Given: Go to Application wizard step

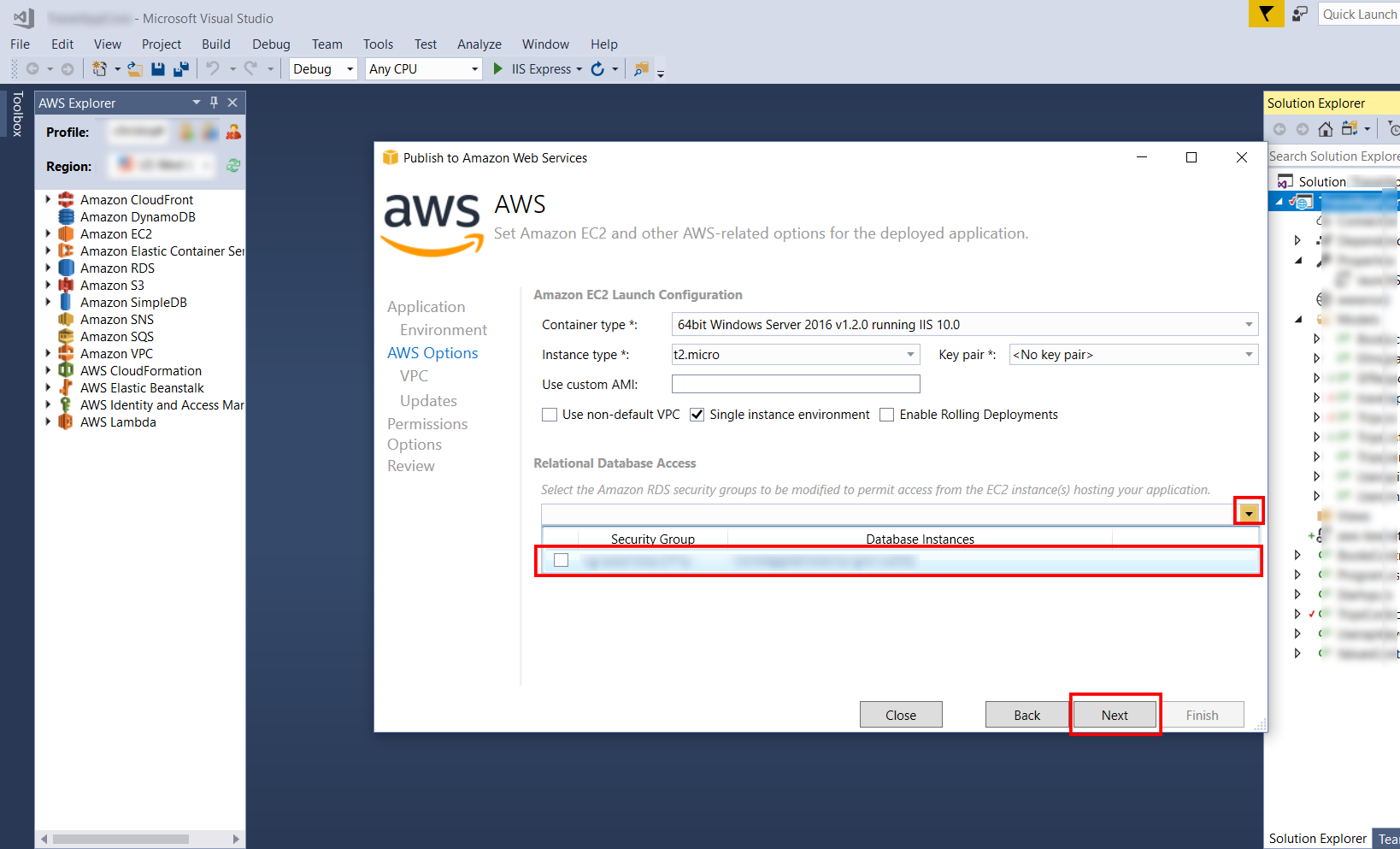Looking at the screenshot, I should click(x=426, y=307).
